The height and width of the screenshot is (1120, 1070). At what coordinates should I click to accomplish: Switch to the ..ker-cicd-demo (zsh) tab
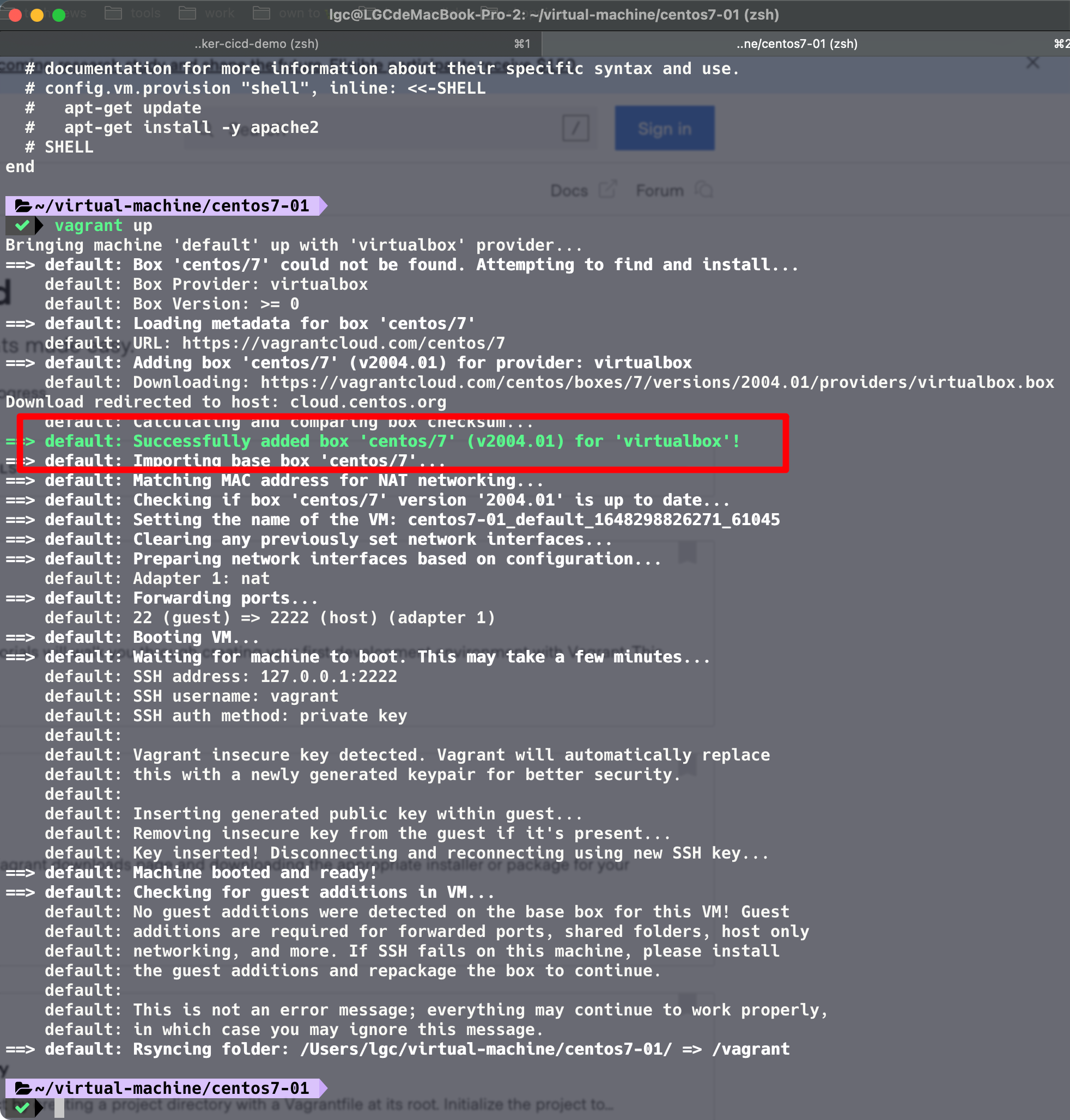257,44
